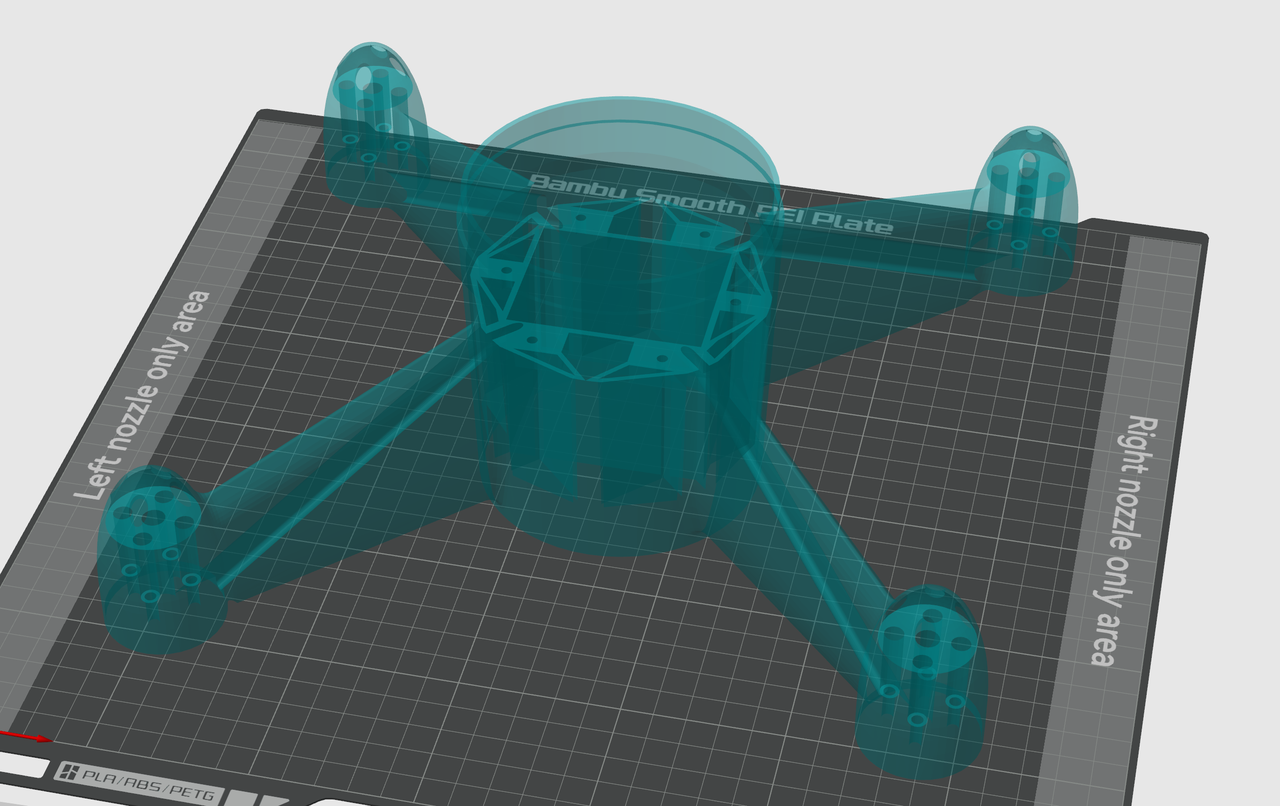This screenshot has height=806, width=1280.
Task: Select the front-right motor mount
Action: [x=925, y=682]
